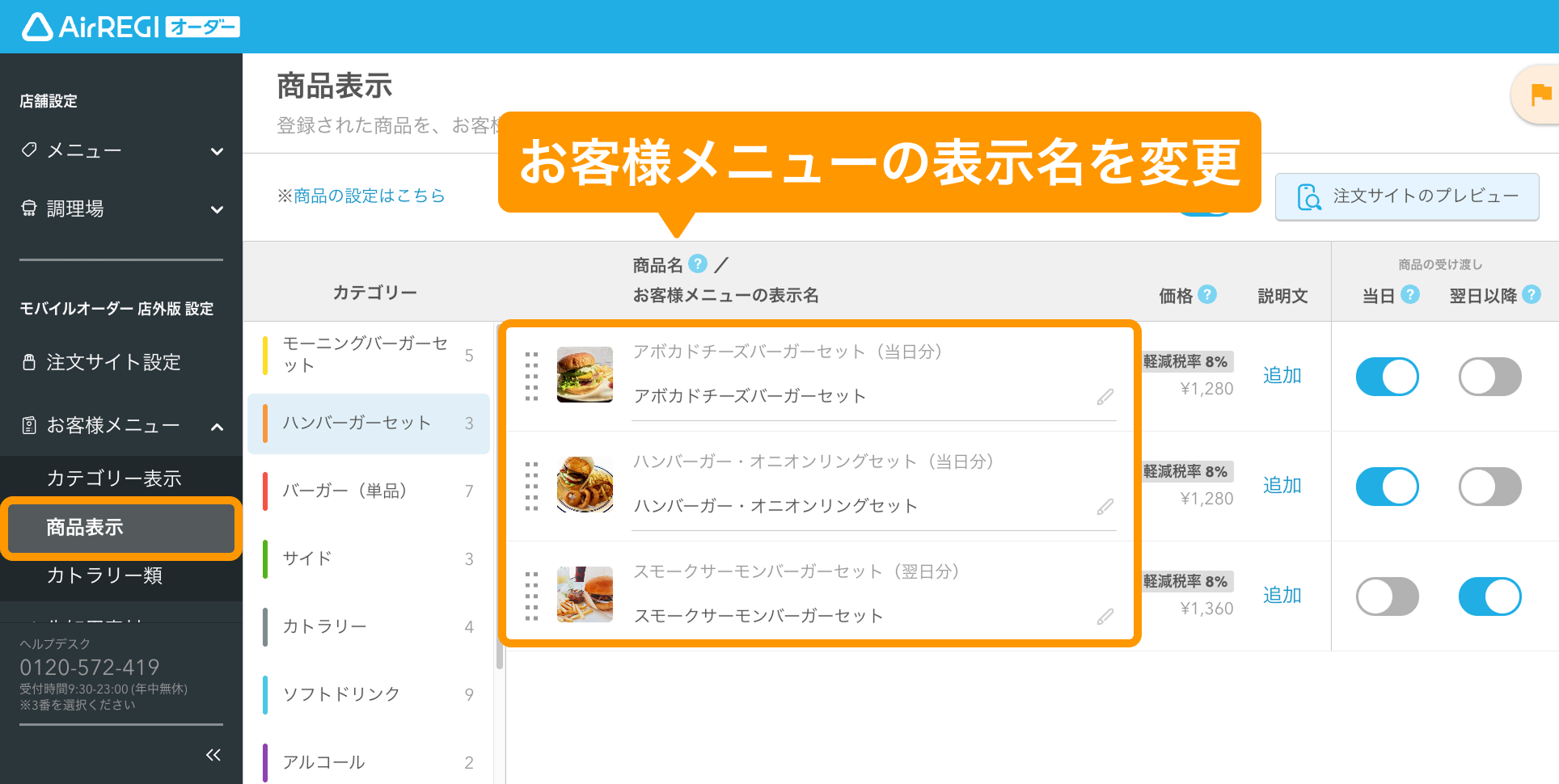The width and height of the screenshot is (1559, 784).
Task: Select バーガー（単品） category
Action: pyautogui.click(x=369, y=491)
